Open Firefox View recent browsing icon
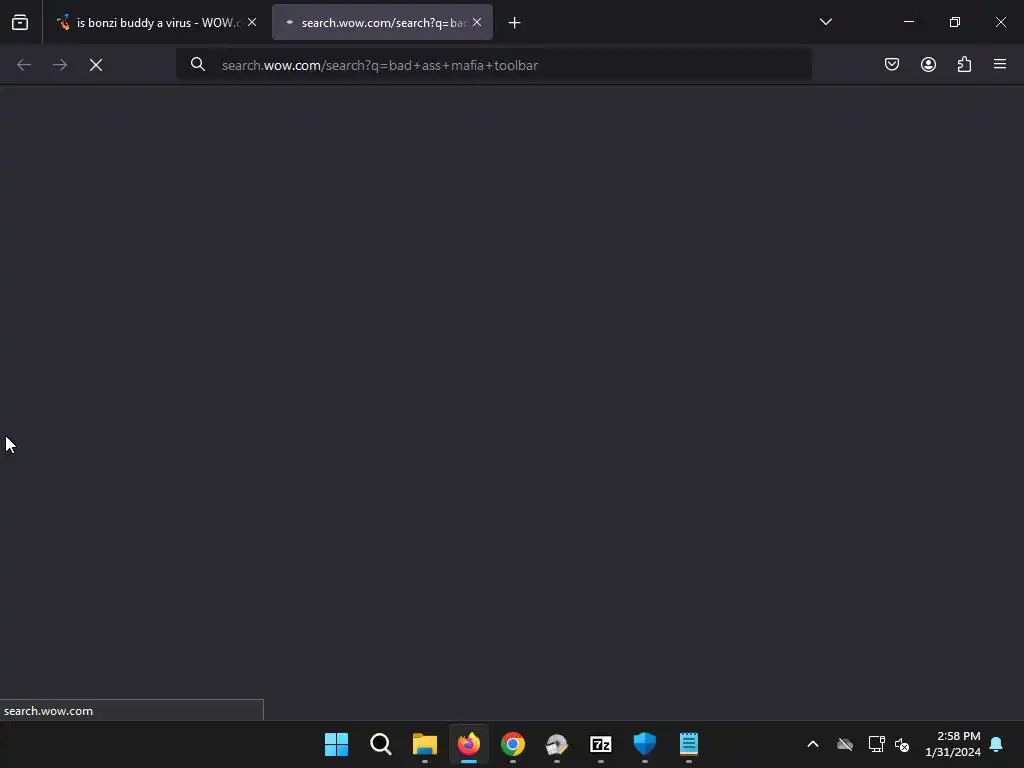This screenshot has width=1024, height=768. click(x=20, y=23)
